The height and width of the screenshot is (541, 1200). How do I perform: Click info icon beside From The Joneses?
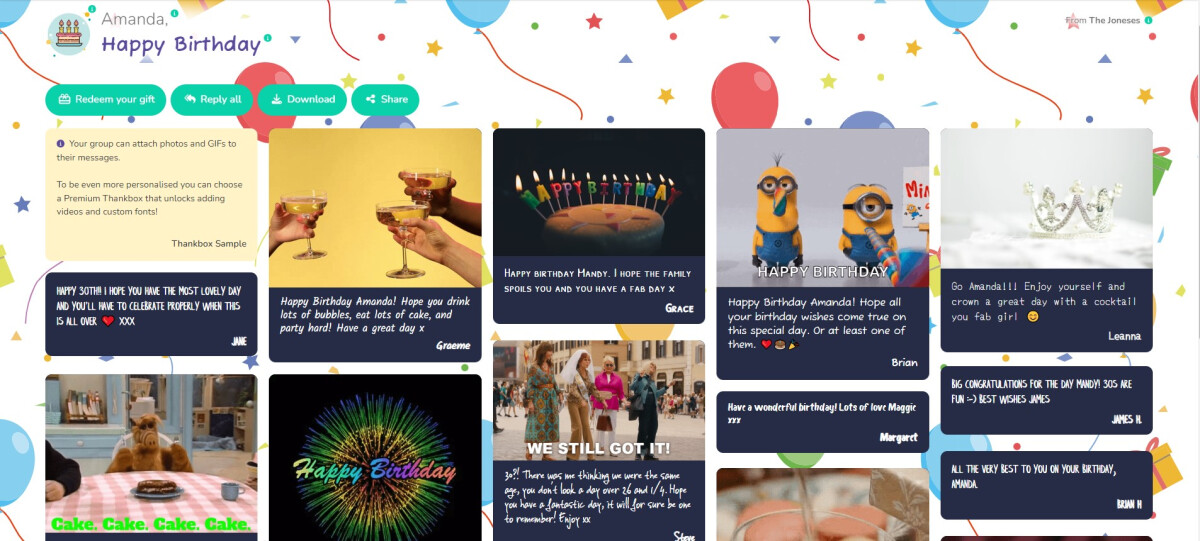click(x=1148, y=20)
